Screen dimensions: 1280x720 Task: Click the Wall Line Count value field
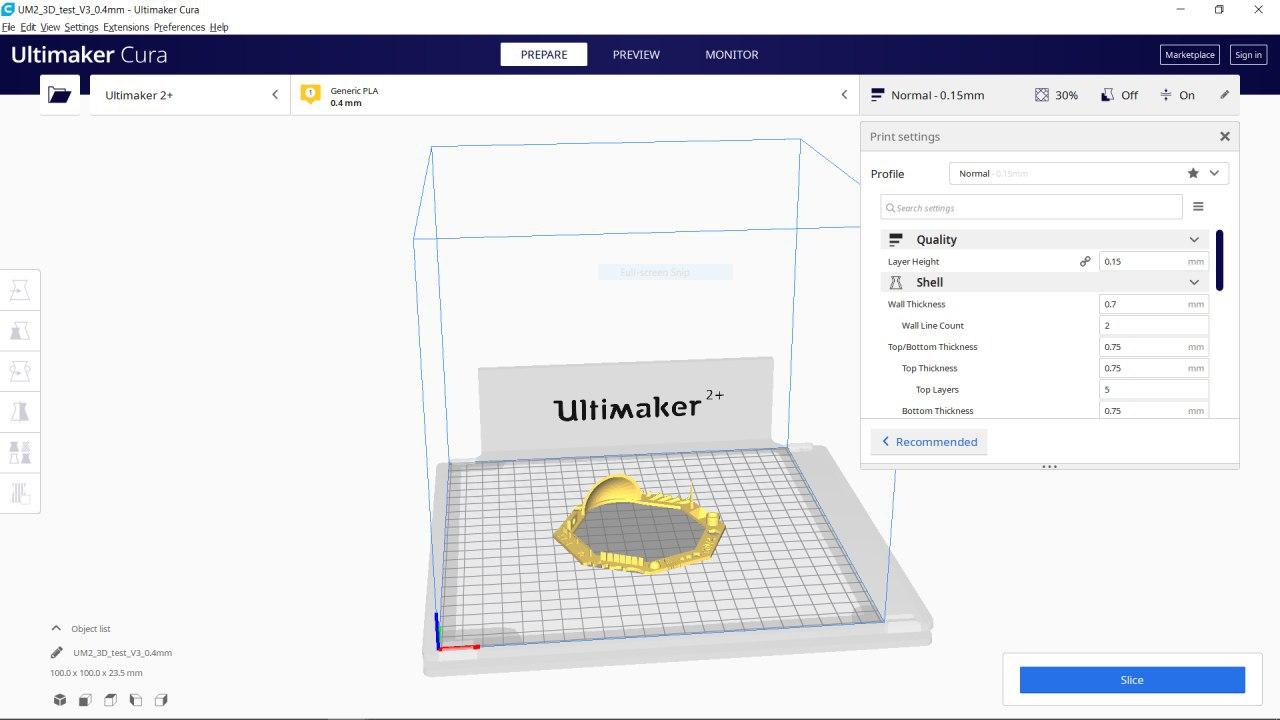[1153, 325]
